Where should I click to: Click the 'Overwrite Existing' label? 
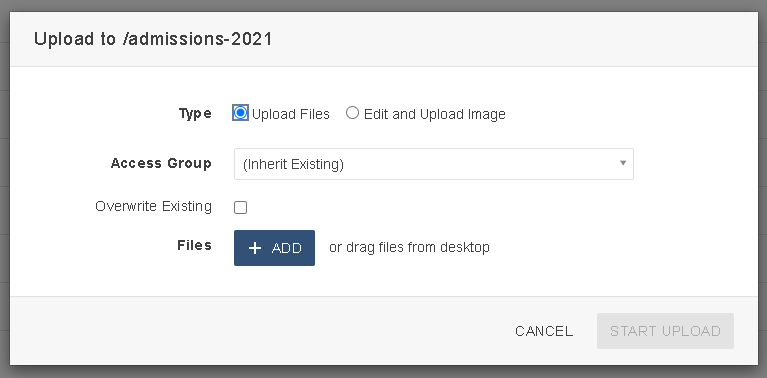pyautogui.click(x=154, y=206)
